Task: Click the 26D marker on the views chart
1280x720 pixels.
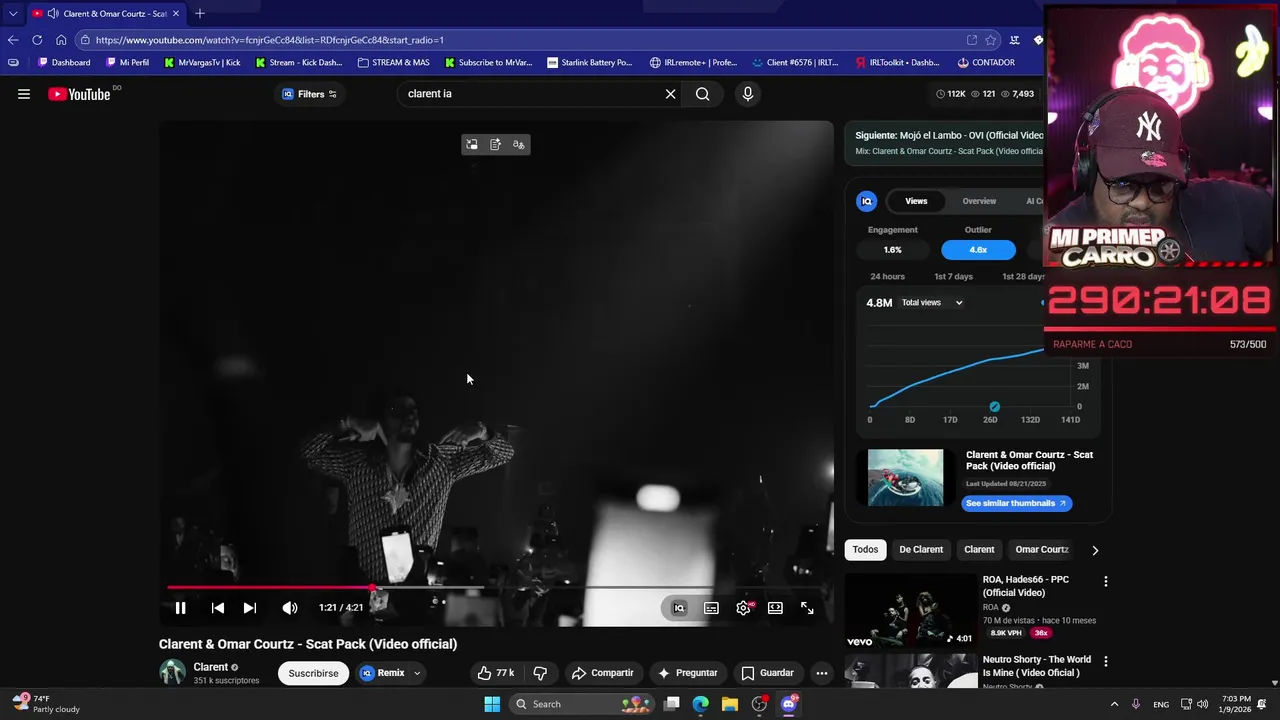Action: tap(994, 407)
